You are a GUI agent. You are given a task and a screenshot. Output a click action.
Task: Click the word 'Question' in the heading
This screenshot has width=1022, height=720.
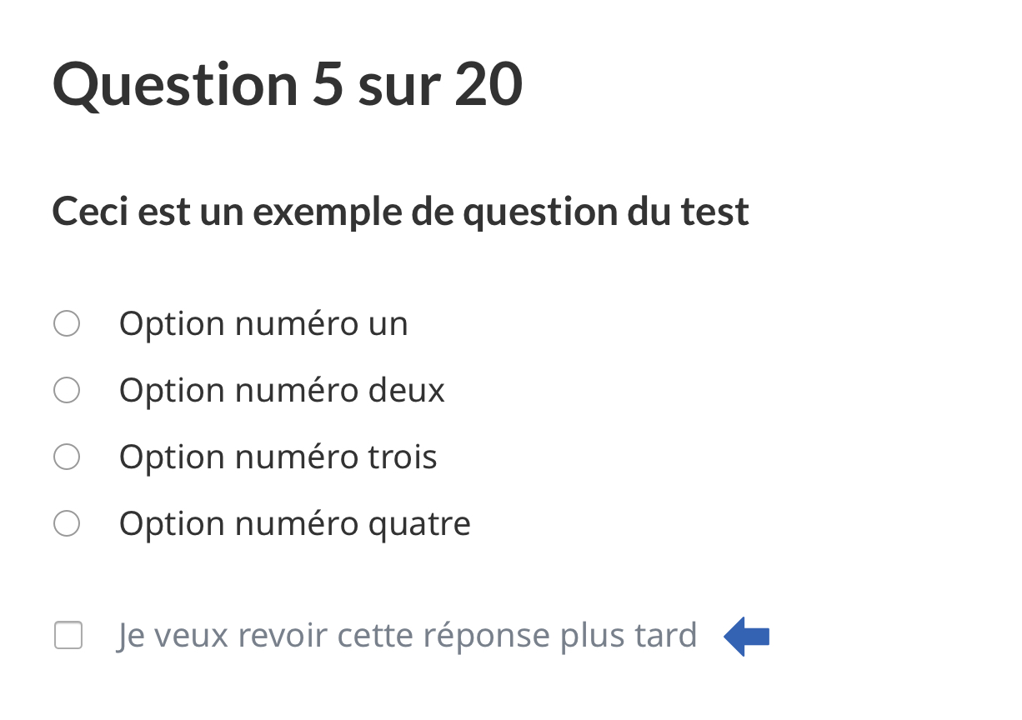[175, 84]
